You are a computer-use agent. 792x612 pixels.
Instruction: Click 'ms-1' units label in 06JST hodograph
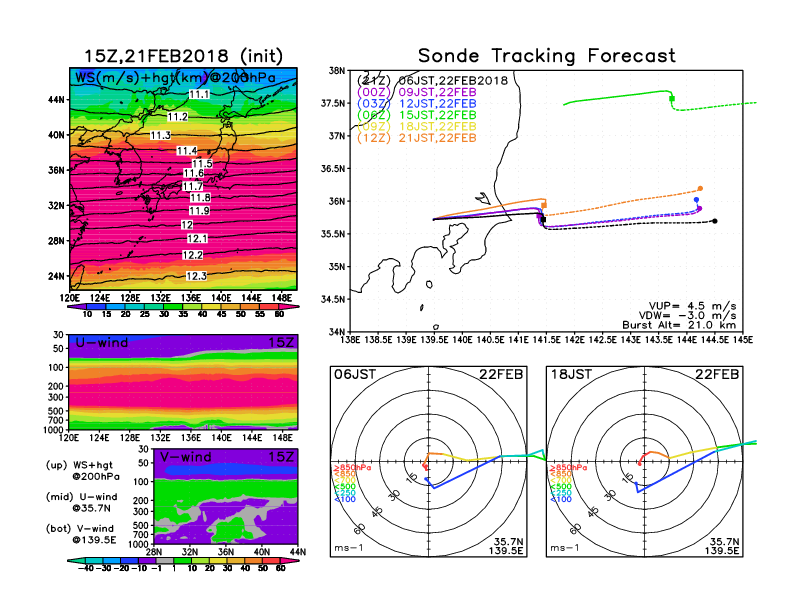click(x=349, y=548)
